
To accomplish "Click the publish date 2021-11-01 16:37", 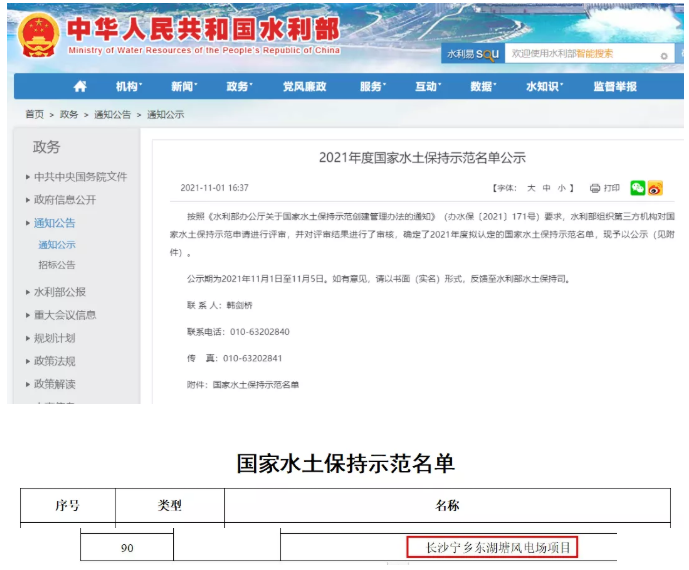I will (214, 188).
